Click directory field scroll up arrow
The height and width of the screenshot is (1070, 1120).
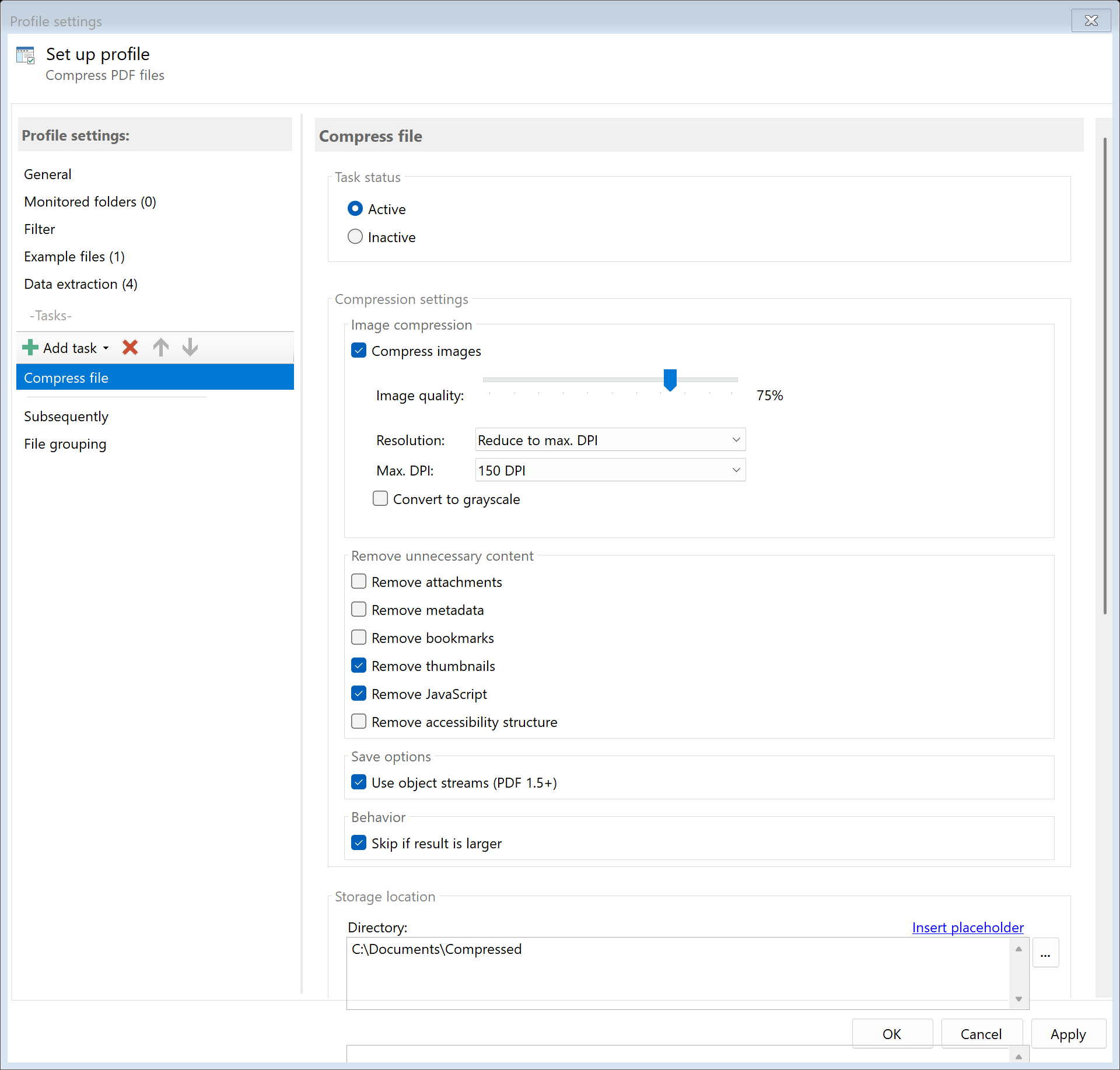[x=1019, y=949]
